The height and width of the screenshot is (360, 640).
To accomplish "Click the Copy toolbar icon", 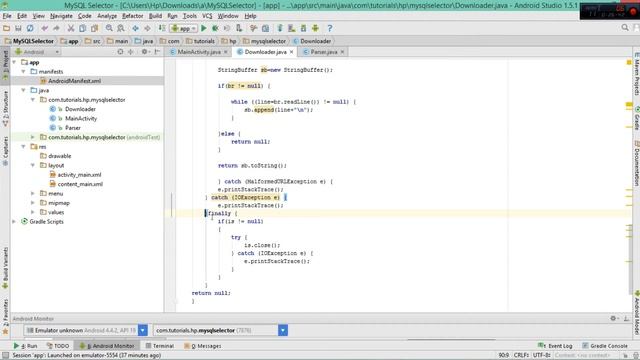I will (x=82, y=28).
